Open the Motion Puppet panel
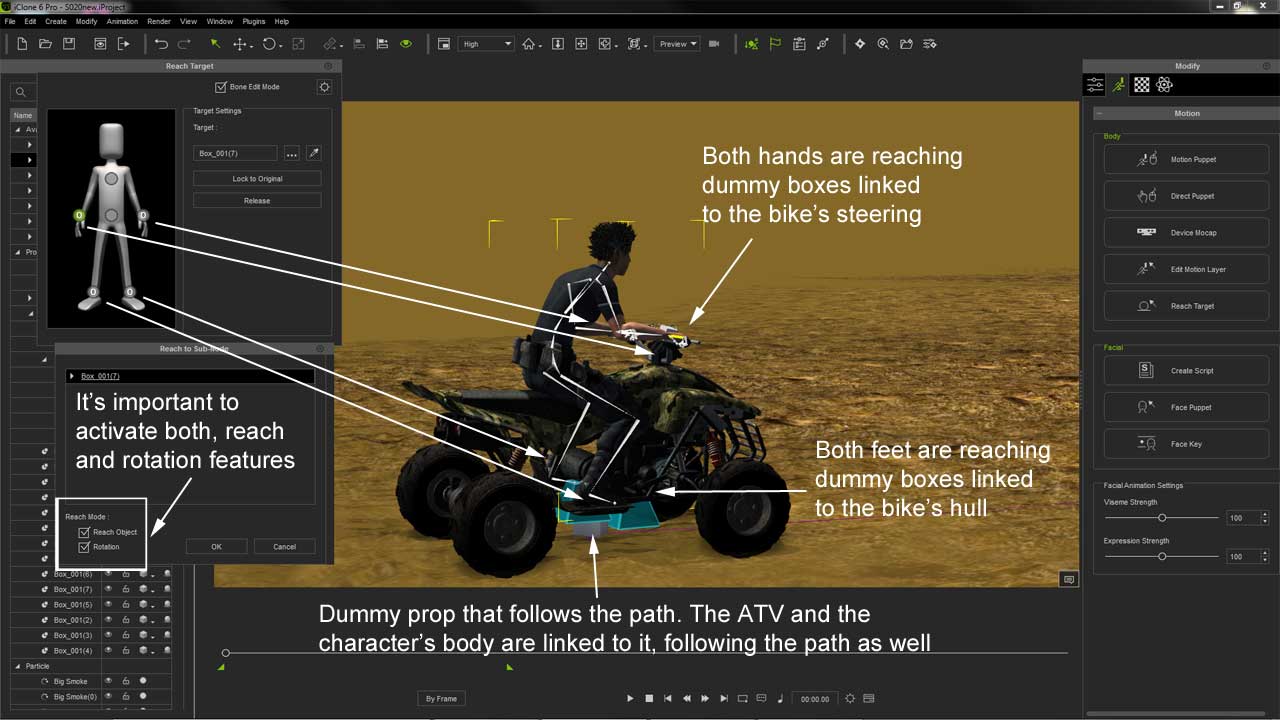The height and width of the screenshot is (720, 1280). click(1186, 160)
